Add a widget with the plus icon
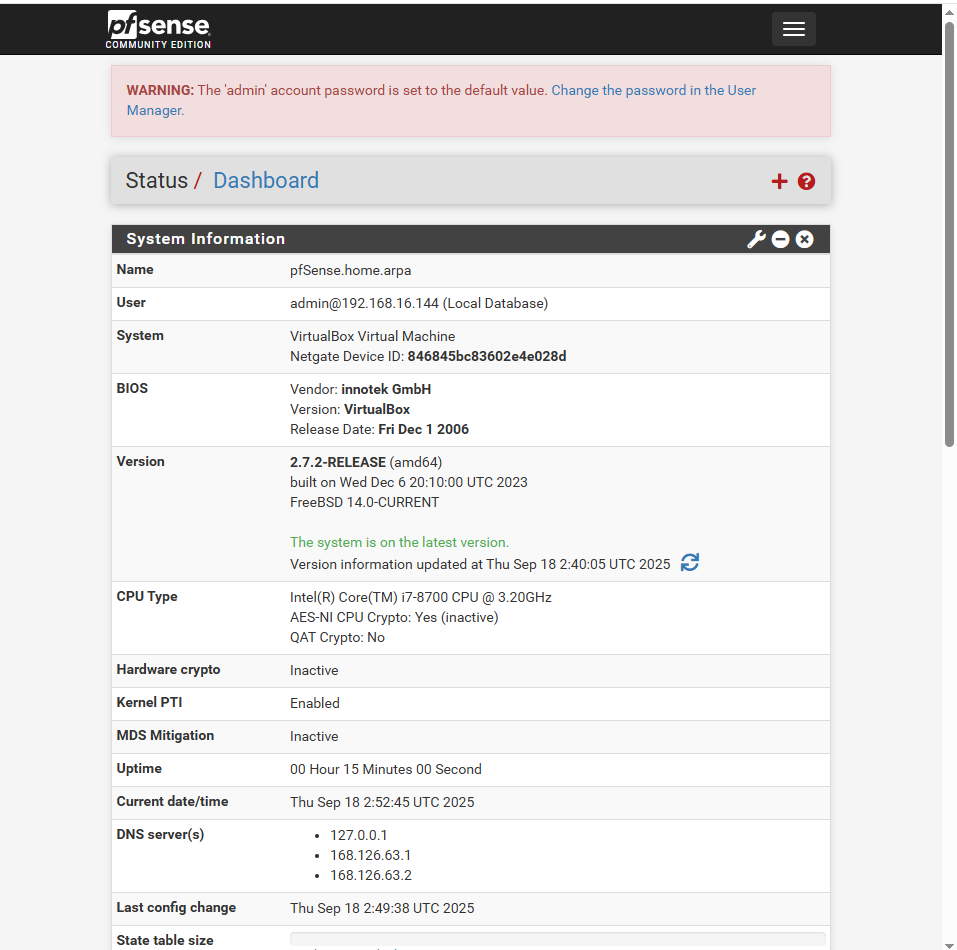The height and width of the screenshot is (950, 957). [779, 181]
